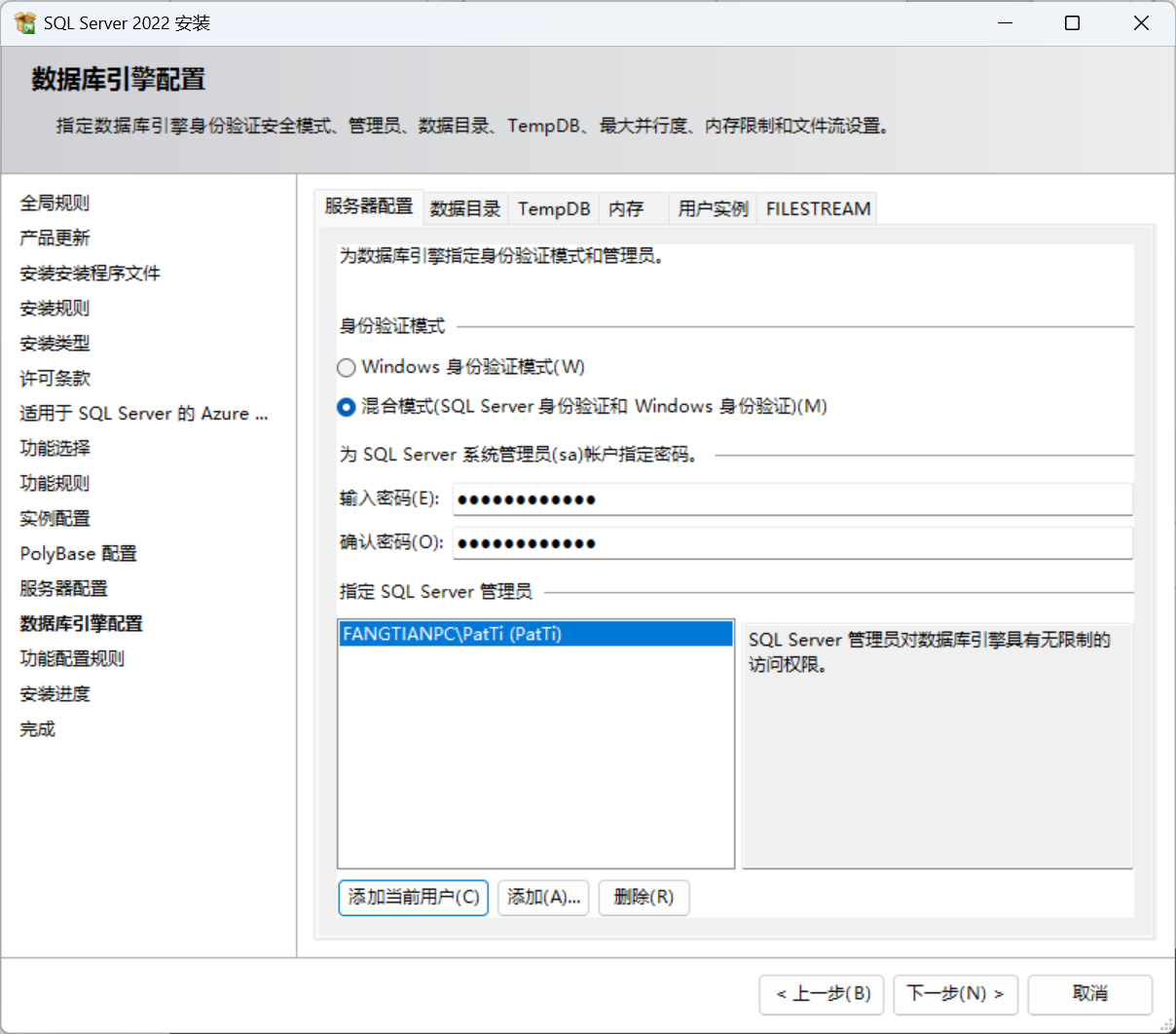Go back with 上一步(B) button
This screenshot has width=1176, height=1034.
[822, 994]
